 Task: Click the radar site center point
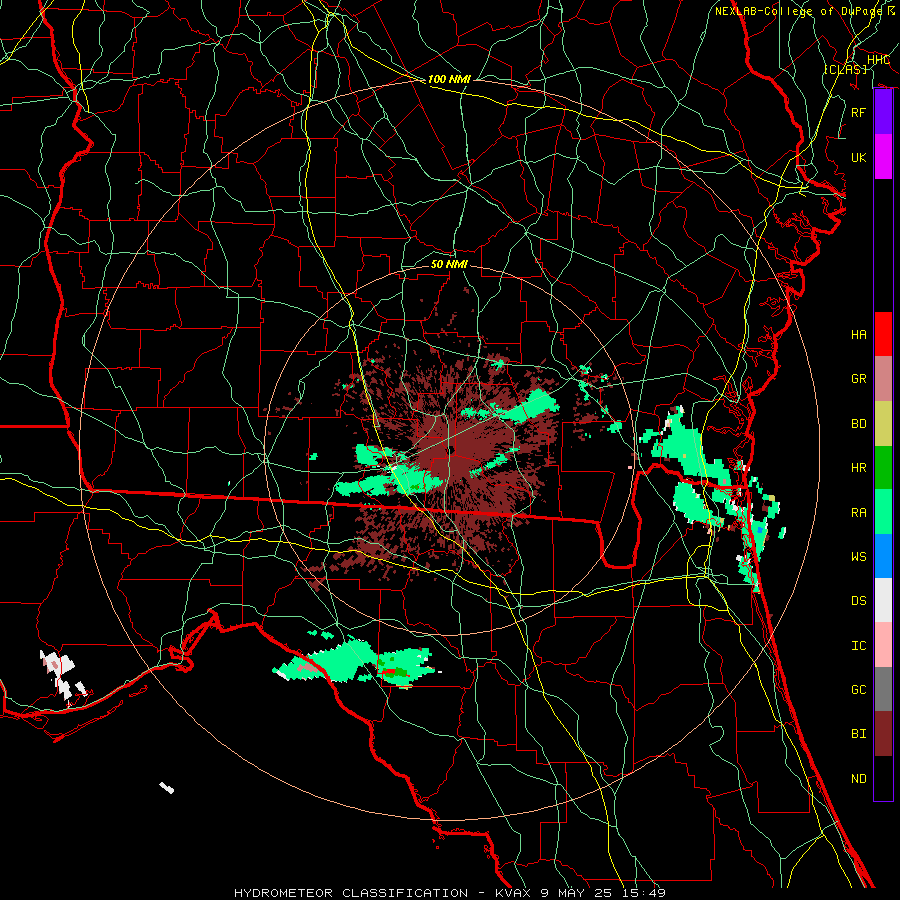[x=450, y=451]
